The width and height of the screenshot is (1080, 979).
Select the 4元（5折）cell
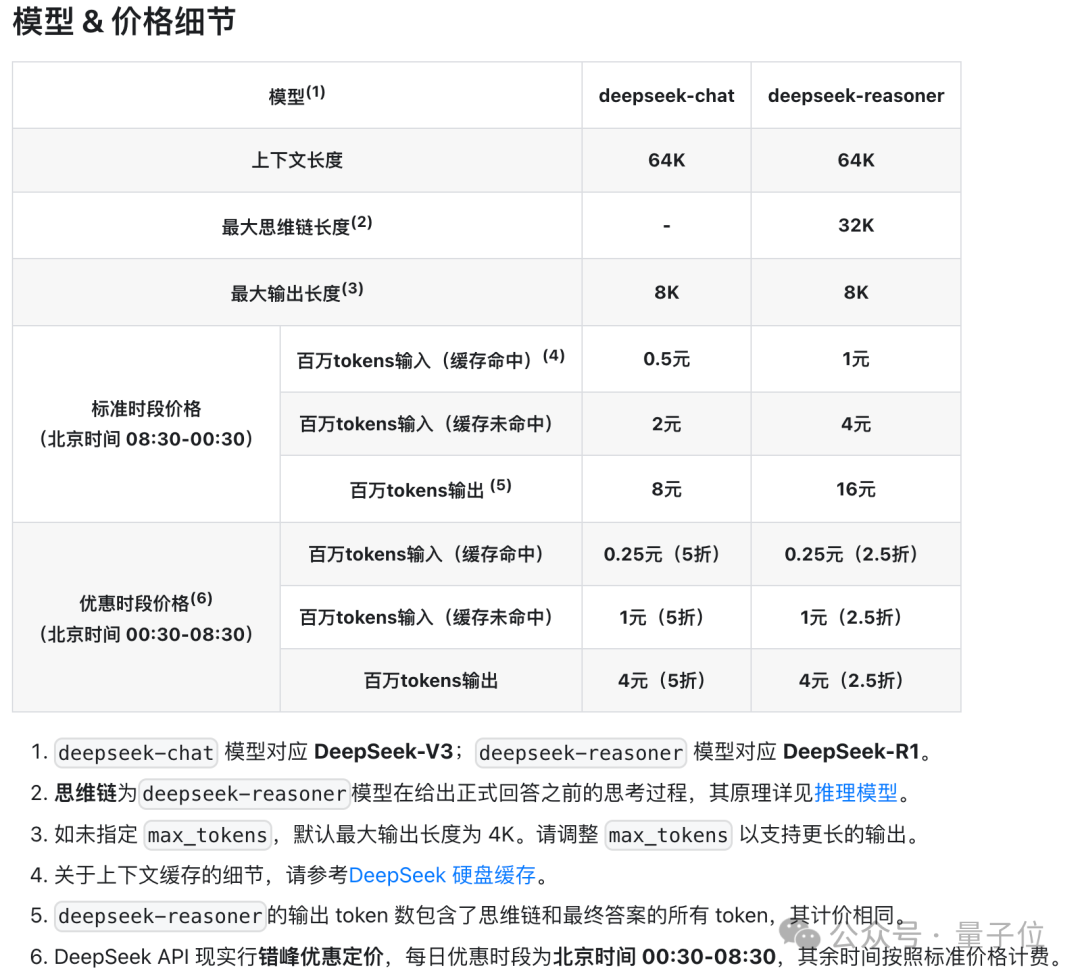(666, 681)
